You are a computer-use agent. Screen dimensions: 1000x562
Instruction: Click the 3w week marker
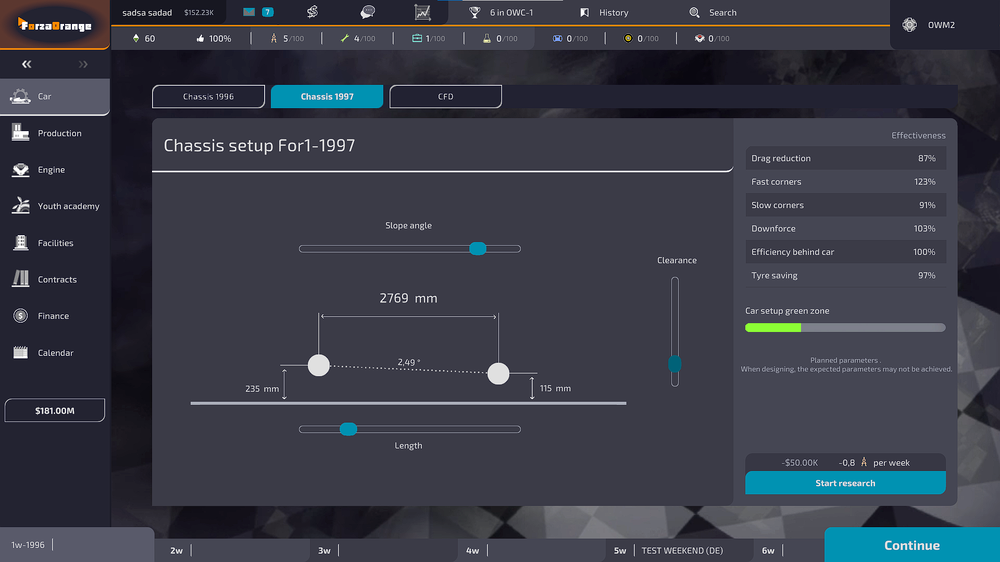click(x=325, y=551)
